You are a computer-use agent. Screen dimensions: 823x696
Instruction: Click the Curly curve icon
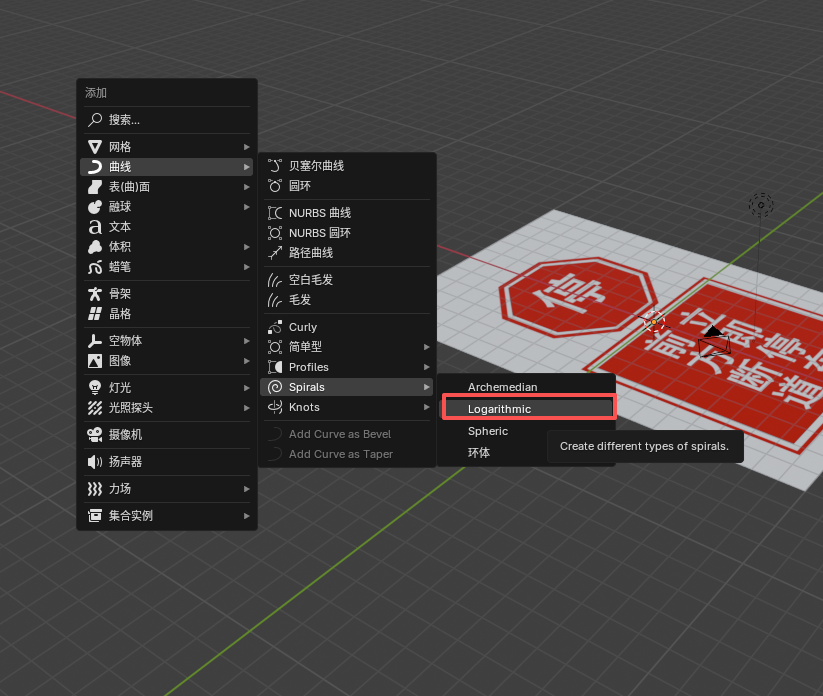(275, 327)
